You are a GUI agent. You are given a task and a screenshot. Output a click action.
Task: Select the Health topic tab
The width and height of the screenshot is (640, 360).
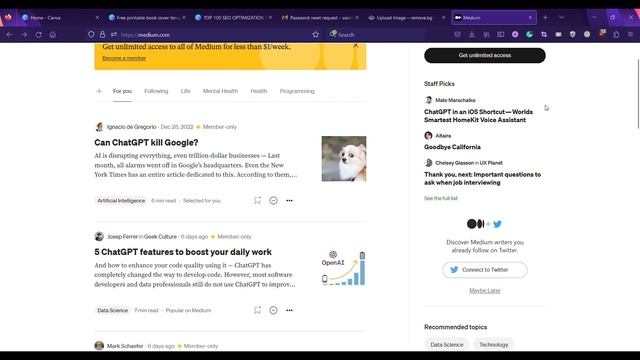pyautogui.click(x=259, y=91)
